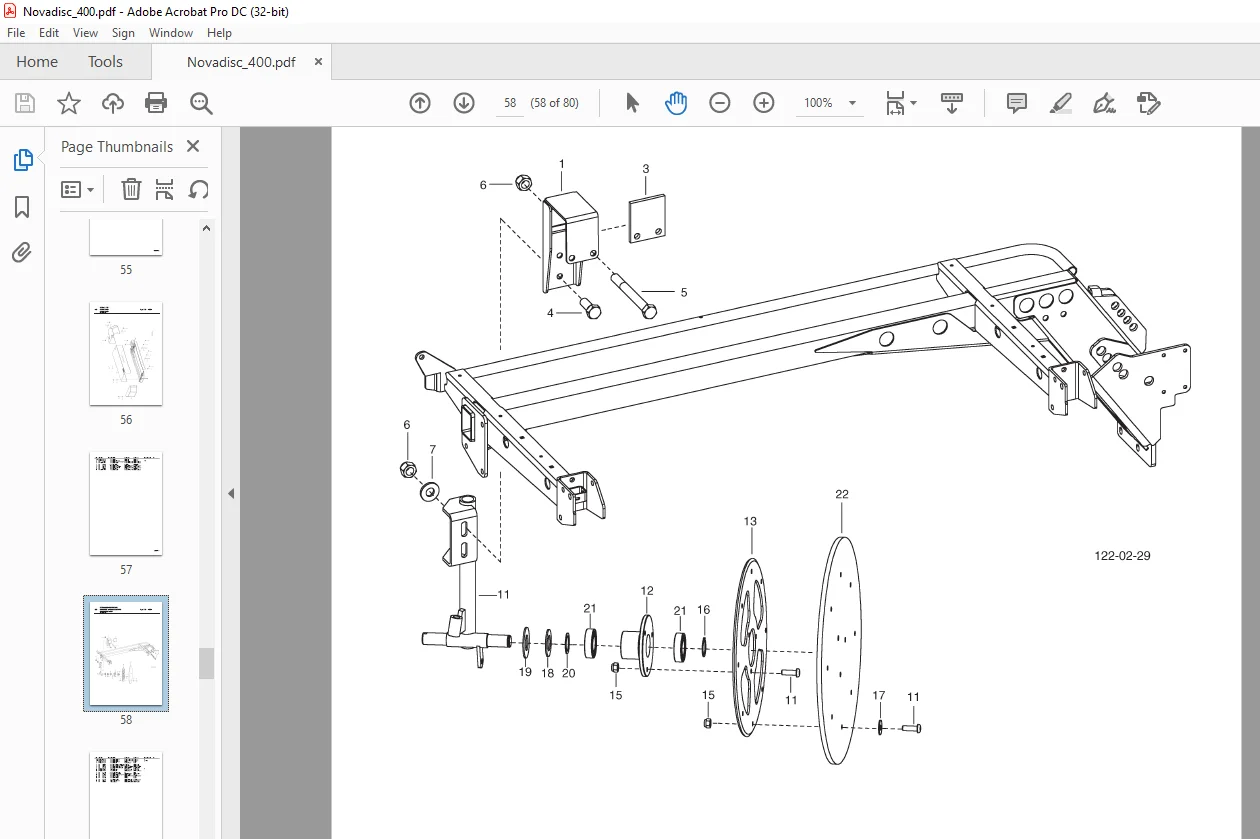This screenshot has height=839, width=1260.
Task: Switch to the Tools tab
Action: coord(105,62)
